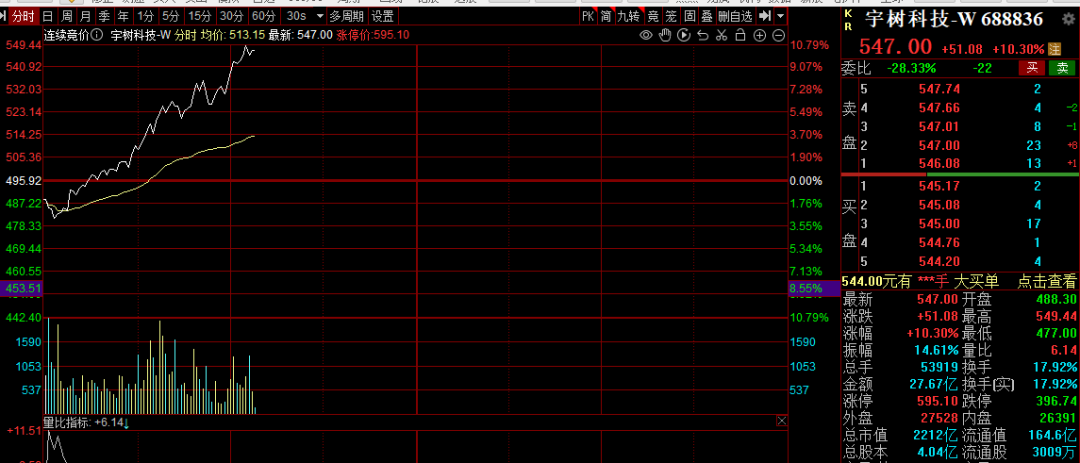Image resolution: width=1080 pixels, height=463 pixels.
Task: Switch to the 年 yearly chart tab
Action: [x=122, y=16]
